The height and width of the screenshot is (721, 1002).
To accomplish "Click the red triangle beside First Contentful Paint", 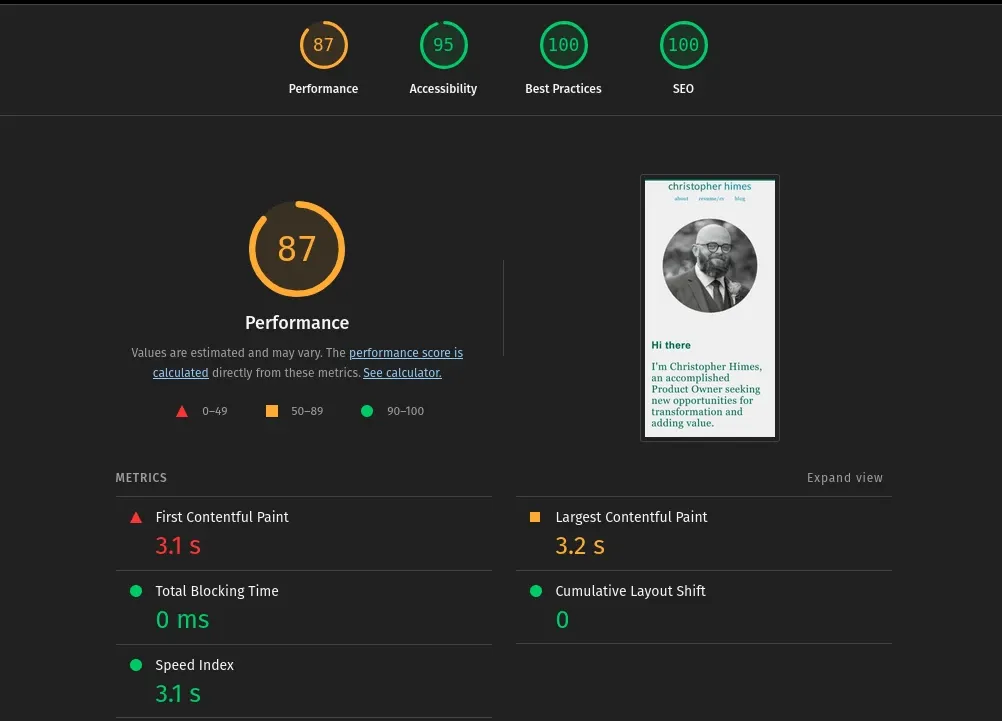I will (136, 517).
